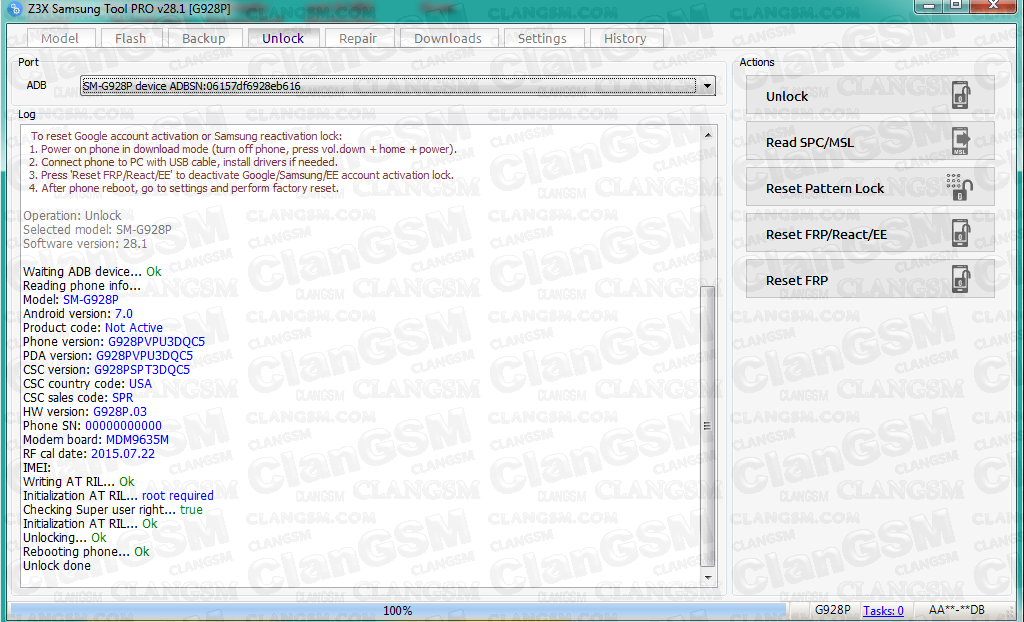1024x622 pixels.
Task: Click the Read SPC/MSL button
Action: 870,141
